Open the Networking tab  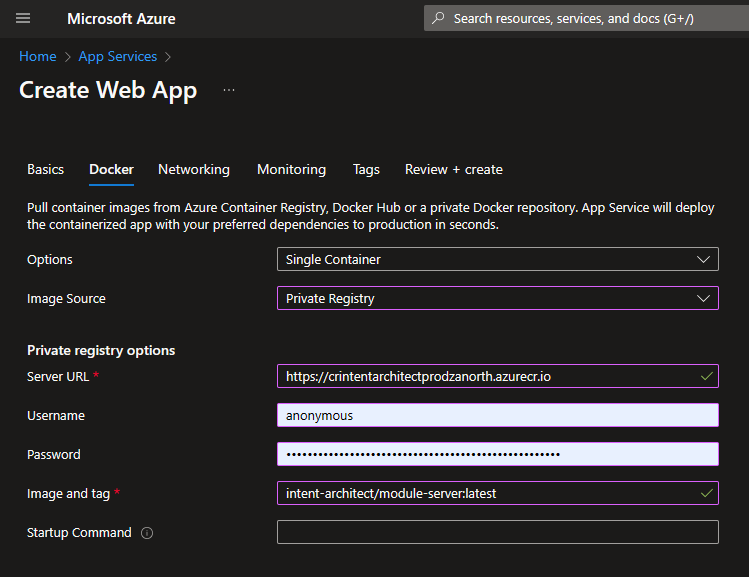pos(194,170)
